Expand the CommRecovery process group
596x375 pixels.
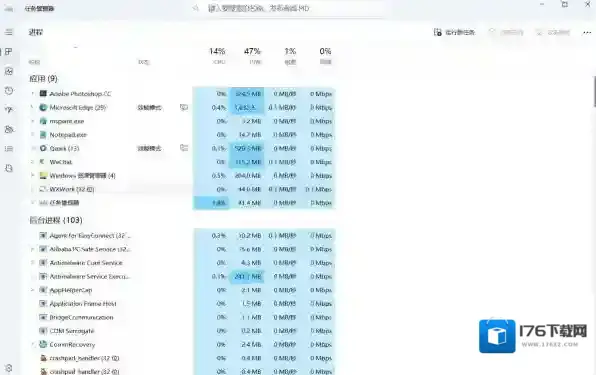[33, 344]
